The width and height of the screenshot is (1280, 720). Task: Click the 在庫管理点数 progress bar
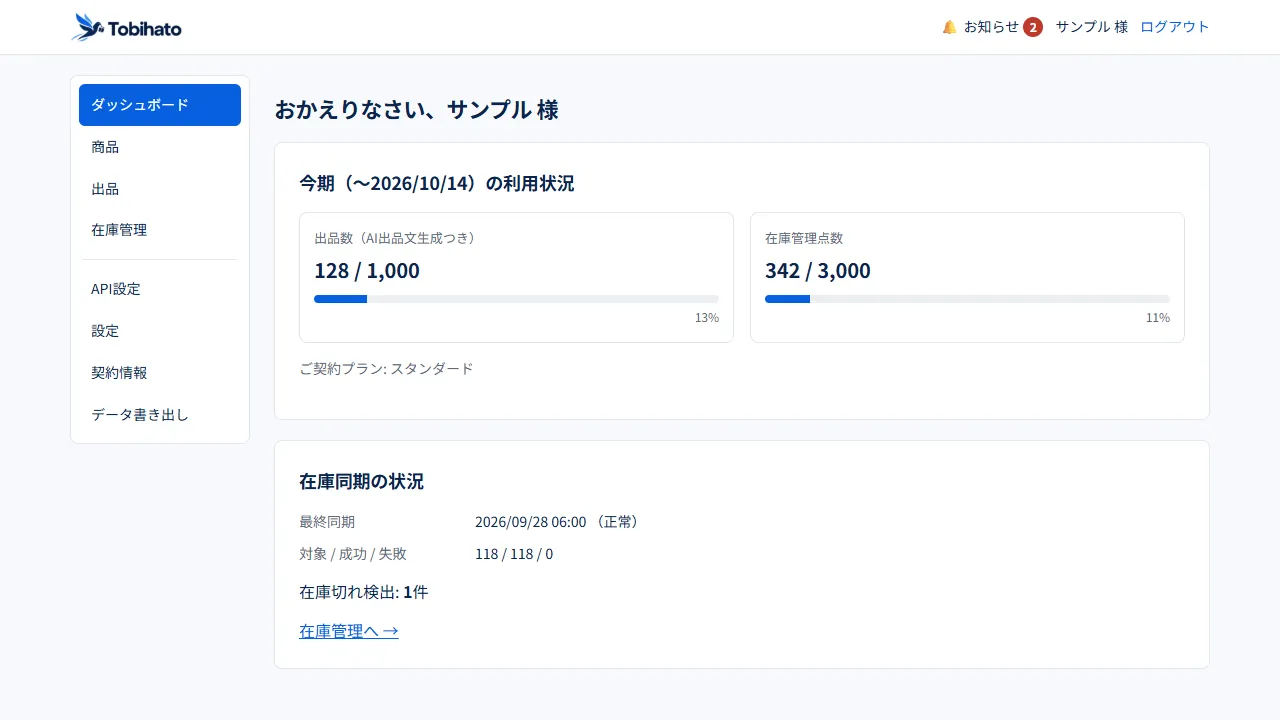point(967,299)
